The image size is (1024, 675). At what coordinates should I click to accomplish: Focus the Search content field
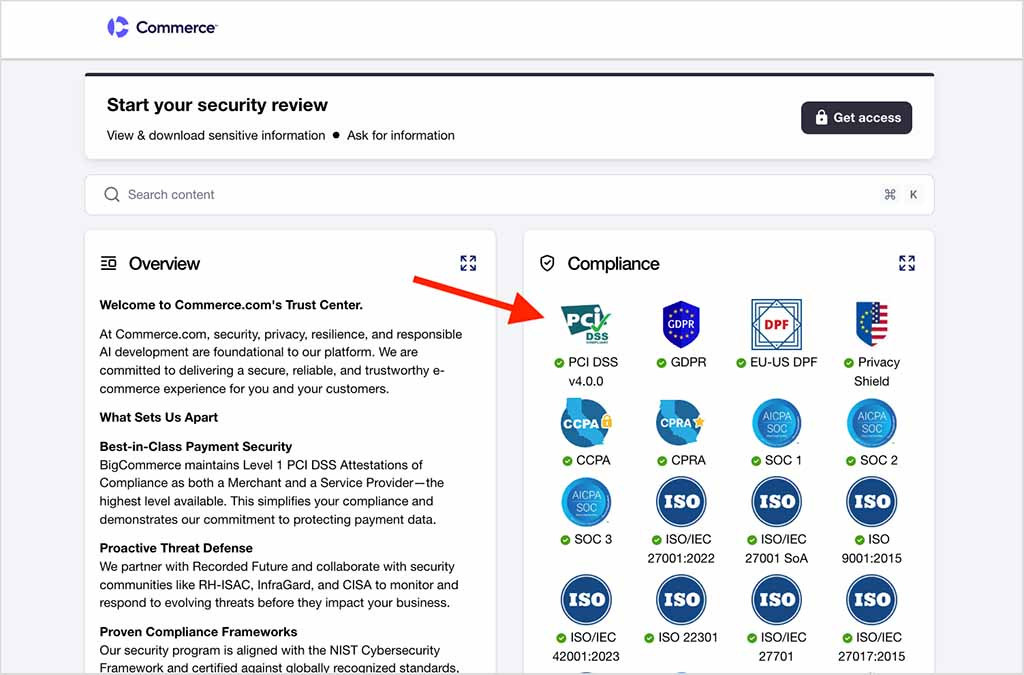point(509,195)
